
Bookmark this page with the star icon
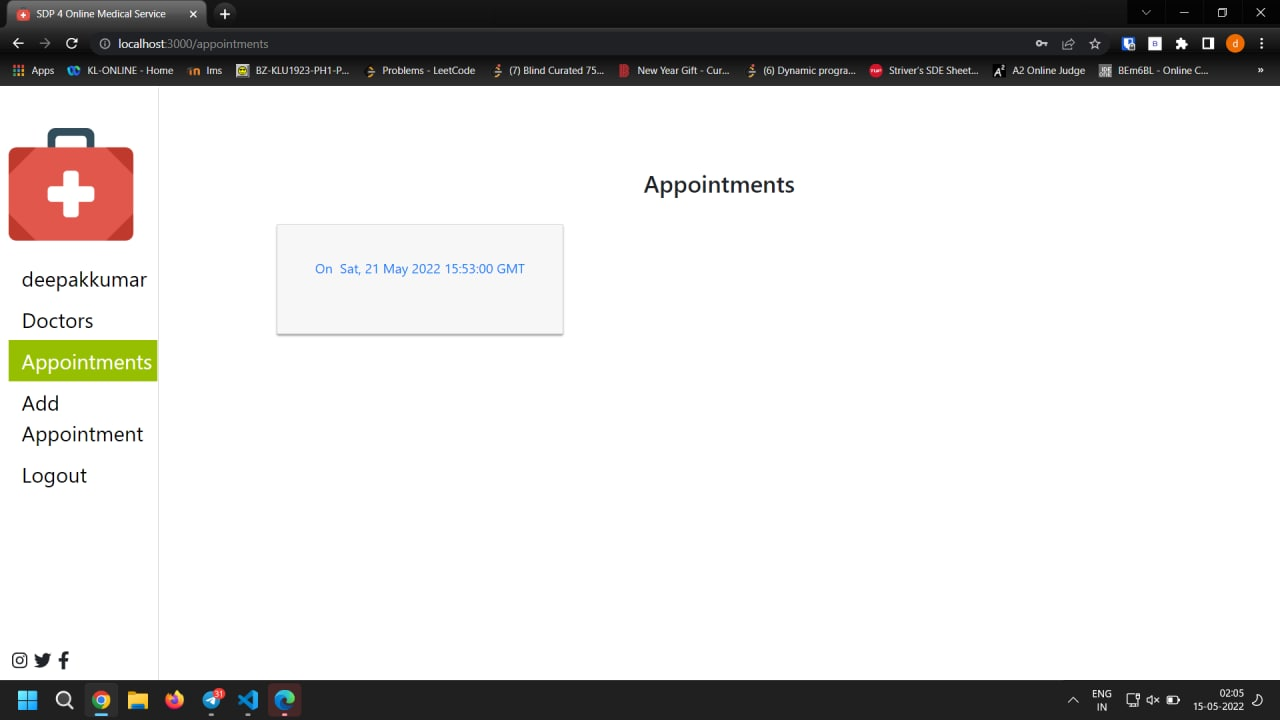pos(1095,44)
